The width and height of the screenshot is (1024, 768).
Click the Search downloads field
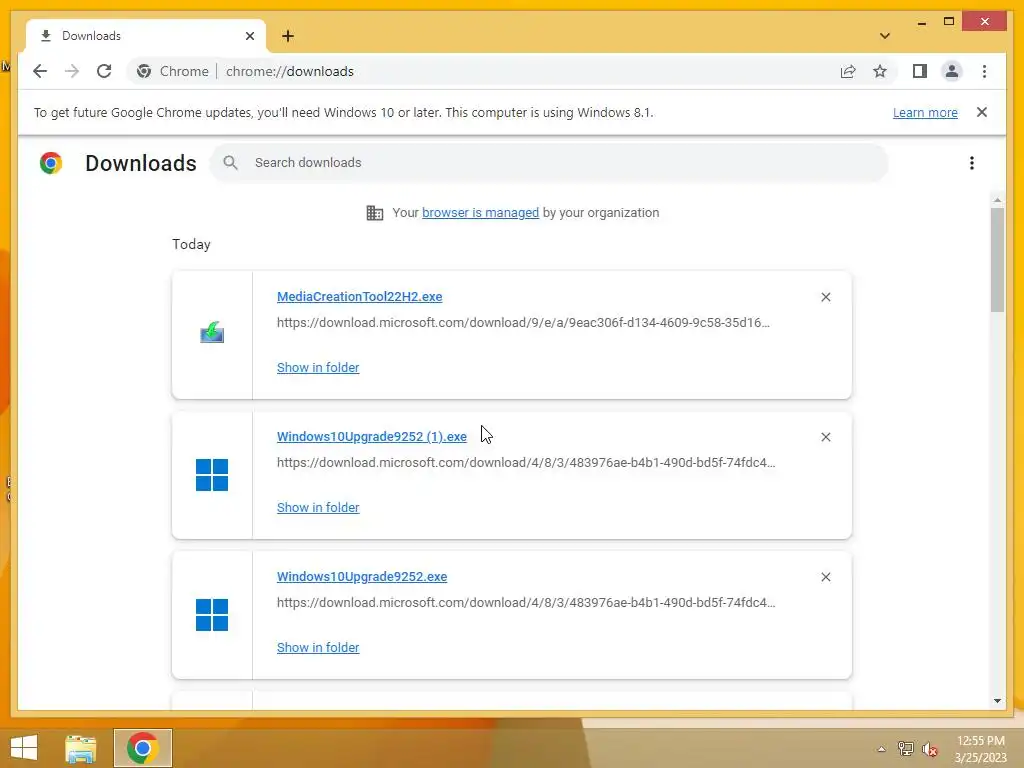tap(549, 163)
